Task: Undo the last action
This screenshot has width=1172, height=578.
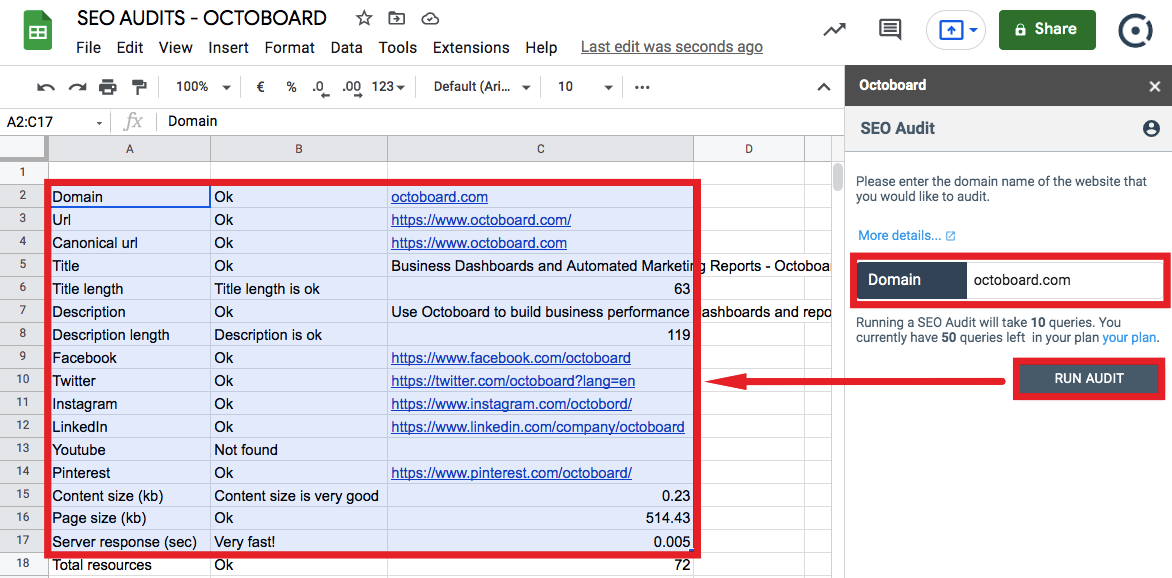Action: coord(46,87)
